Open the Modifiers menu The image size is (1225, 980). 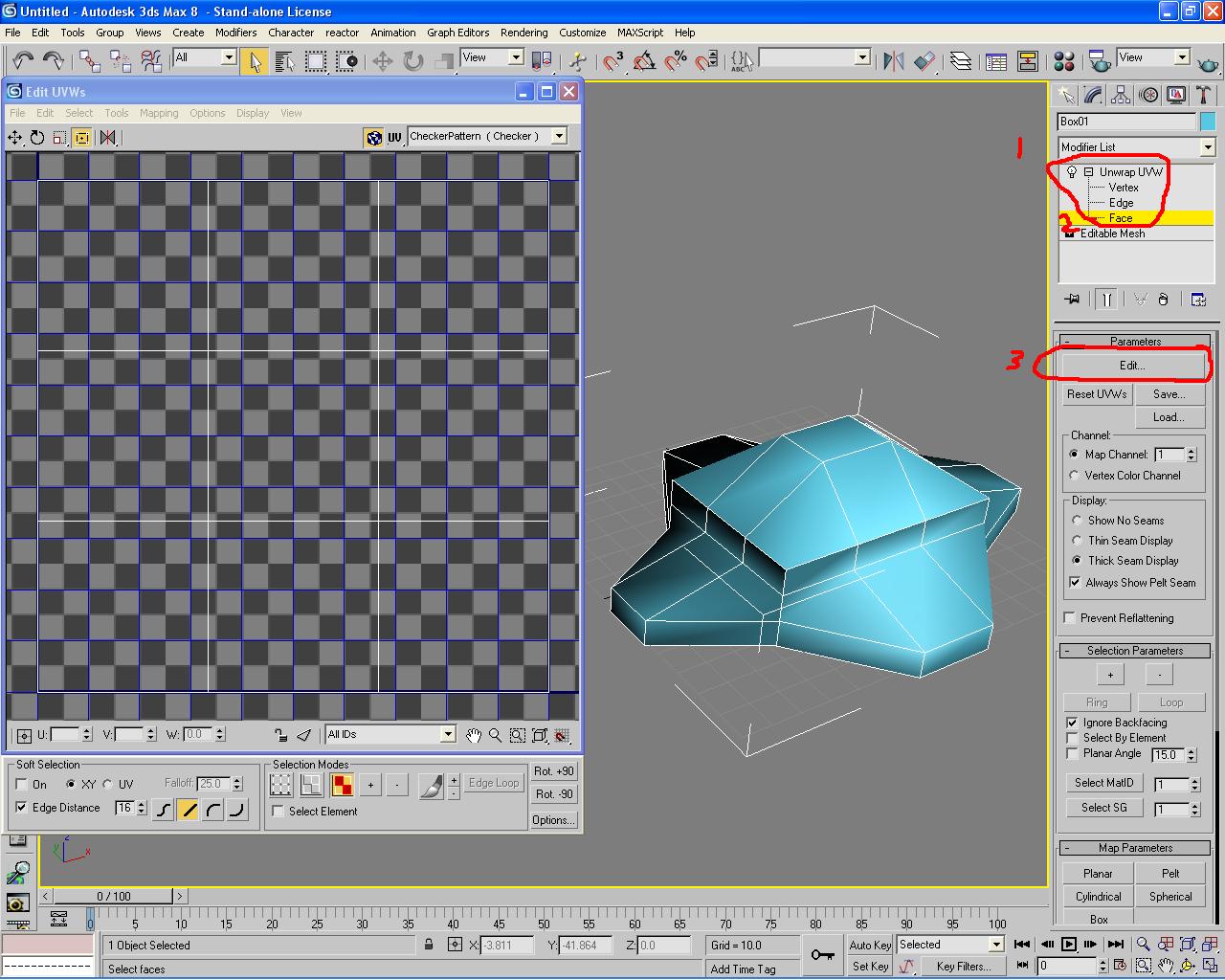coord(235,33)
